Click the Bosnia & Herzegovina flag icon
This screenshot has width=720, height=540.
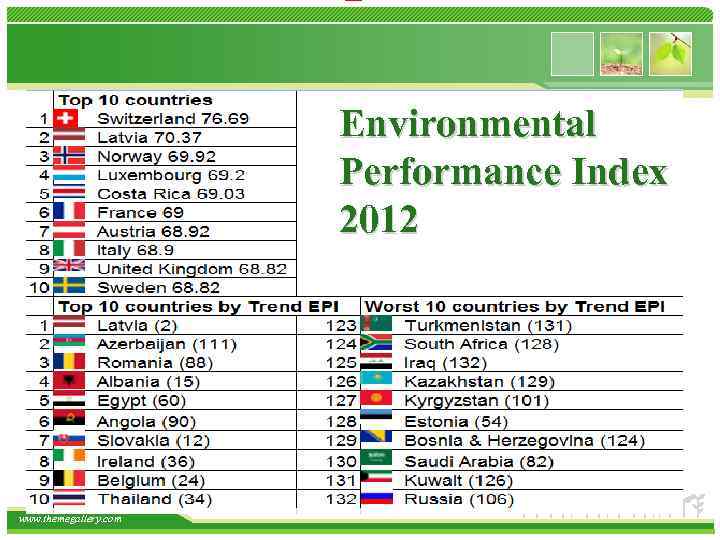click(x=377, y=436)
